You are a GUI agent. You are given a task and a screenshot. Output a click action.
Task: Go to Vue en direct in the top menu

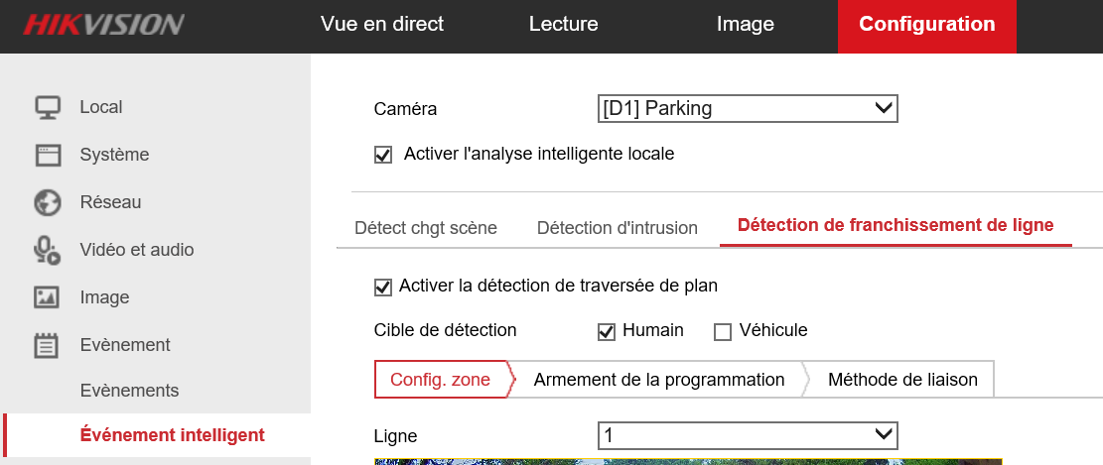(382, 24)
